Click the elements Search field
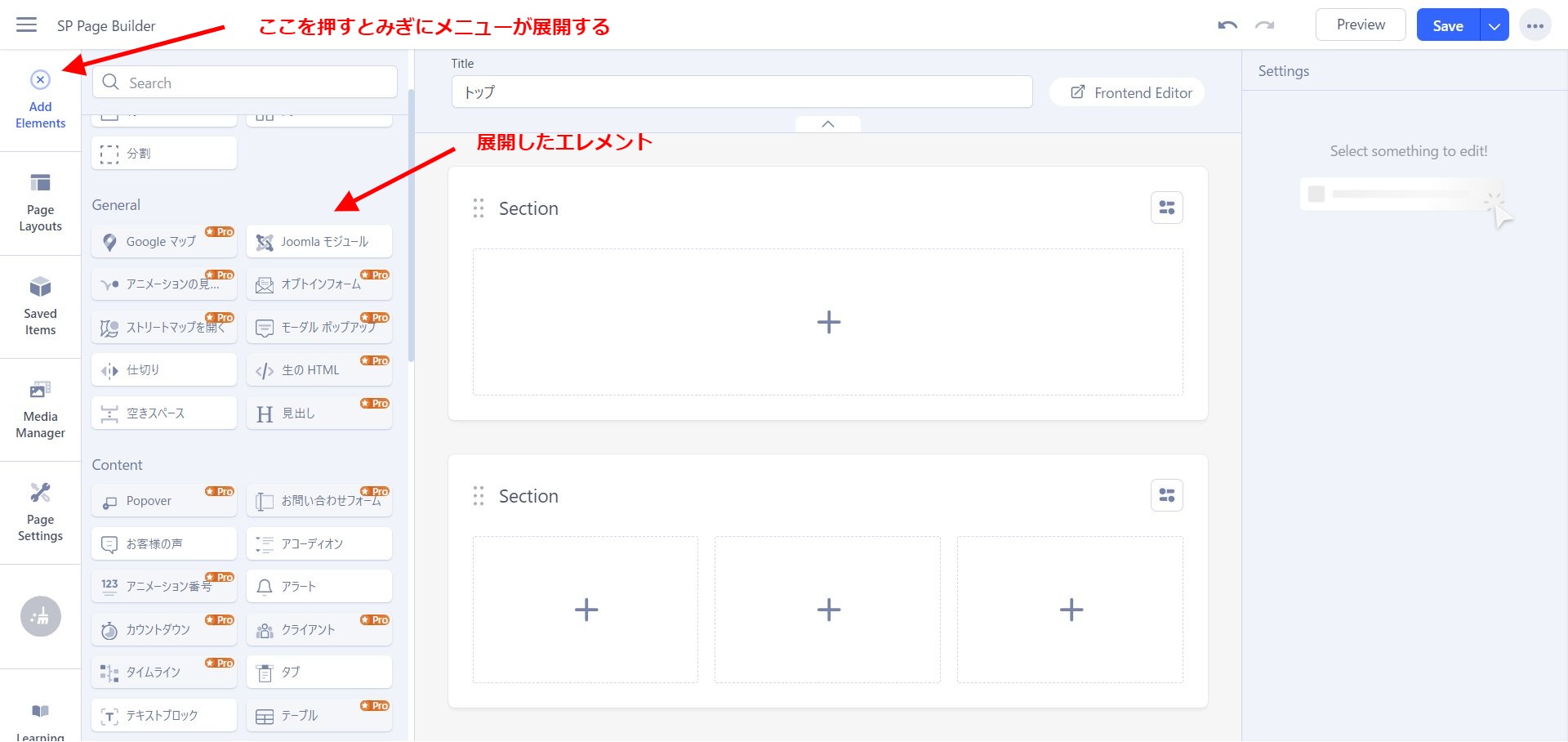The image size is (1568, 742). pyautogui.click(x=245, y=83)
